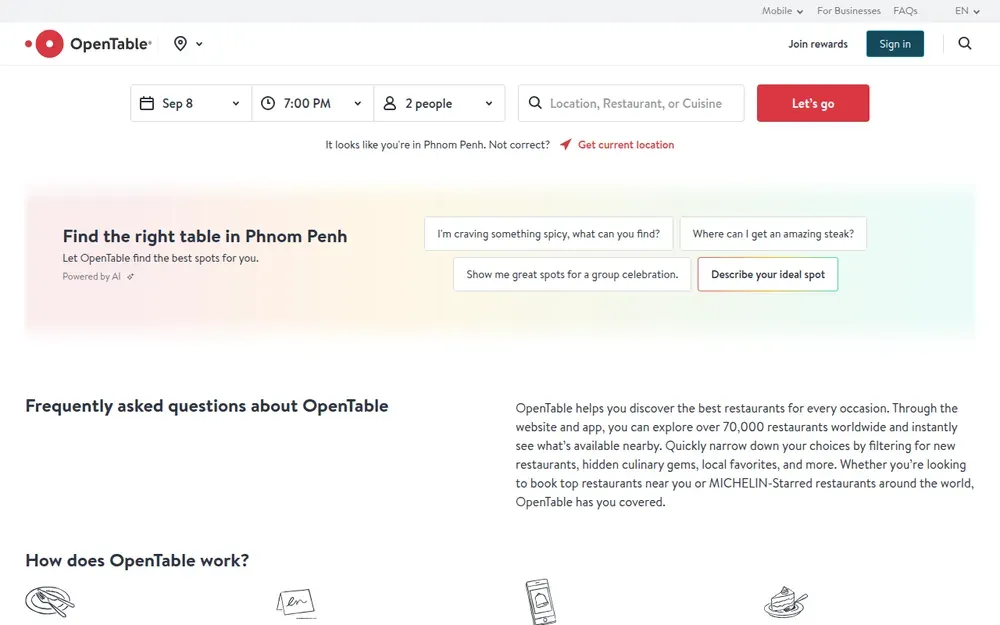Click Get current location link

click(x=626, y=145)
